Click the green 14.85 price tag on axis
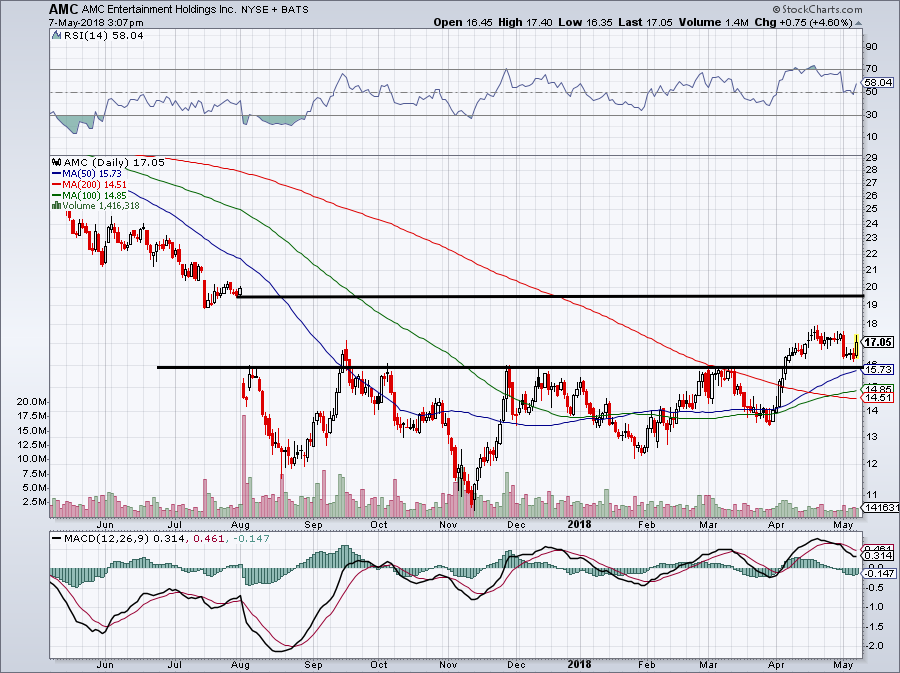The width and height of the screenshot is (900, 673). coord(879,389)
